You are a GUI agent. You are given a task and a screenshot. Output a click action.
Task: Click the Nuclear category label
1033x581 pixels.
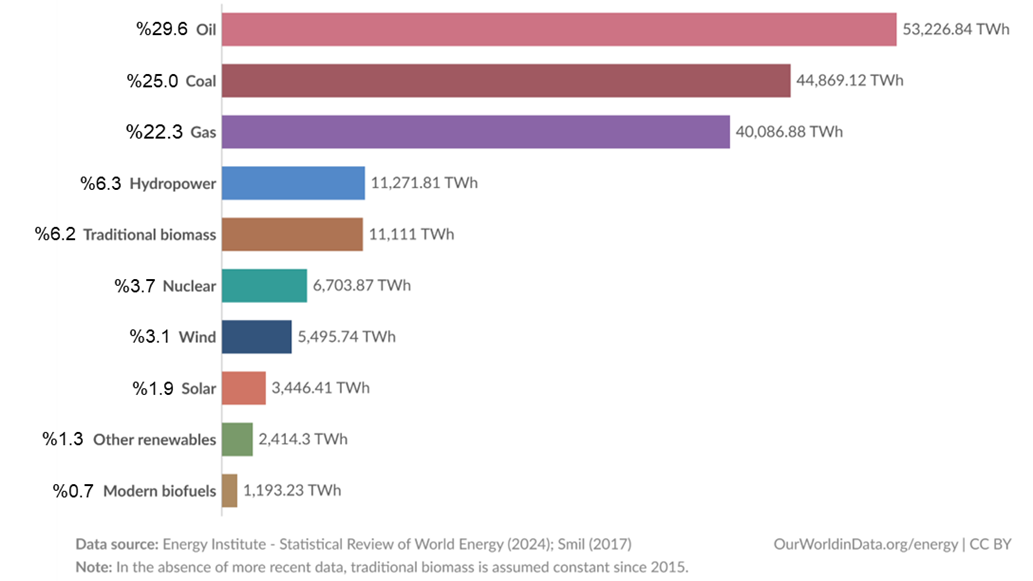(189, 287)
